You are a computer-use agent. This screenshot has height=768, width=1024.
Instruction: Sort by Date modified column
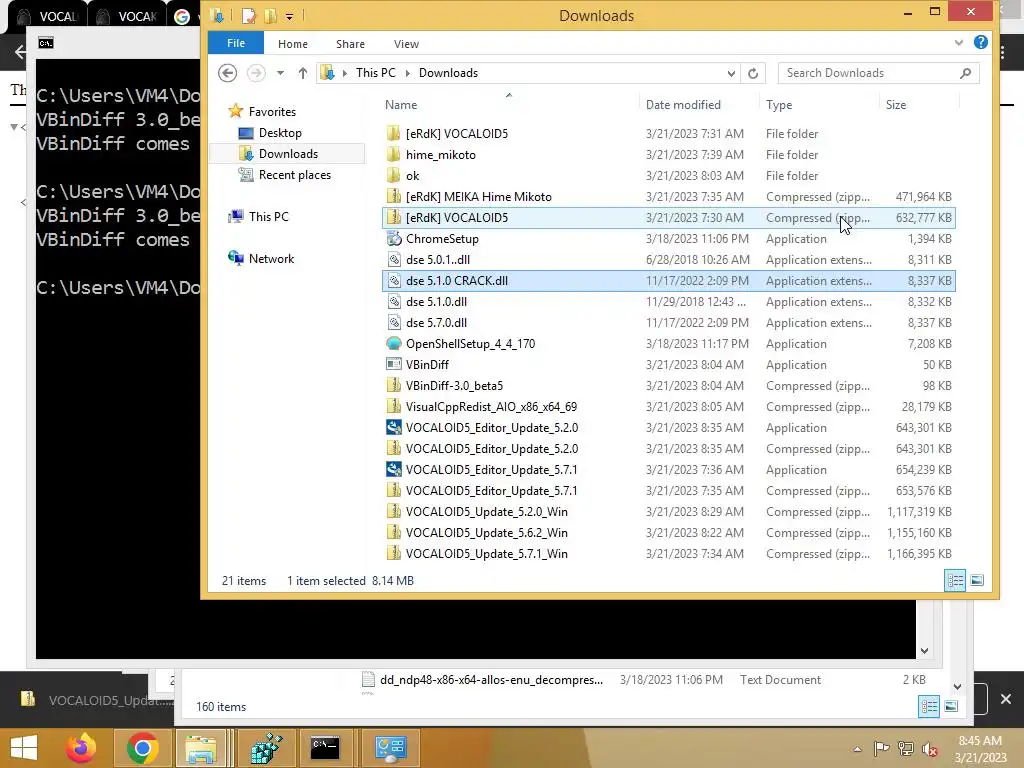[683, 104]
